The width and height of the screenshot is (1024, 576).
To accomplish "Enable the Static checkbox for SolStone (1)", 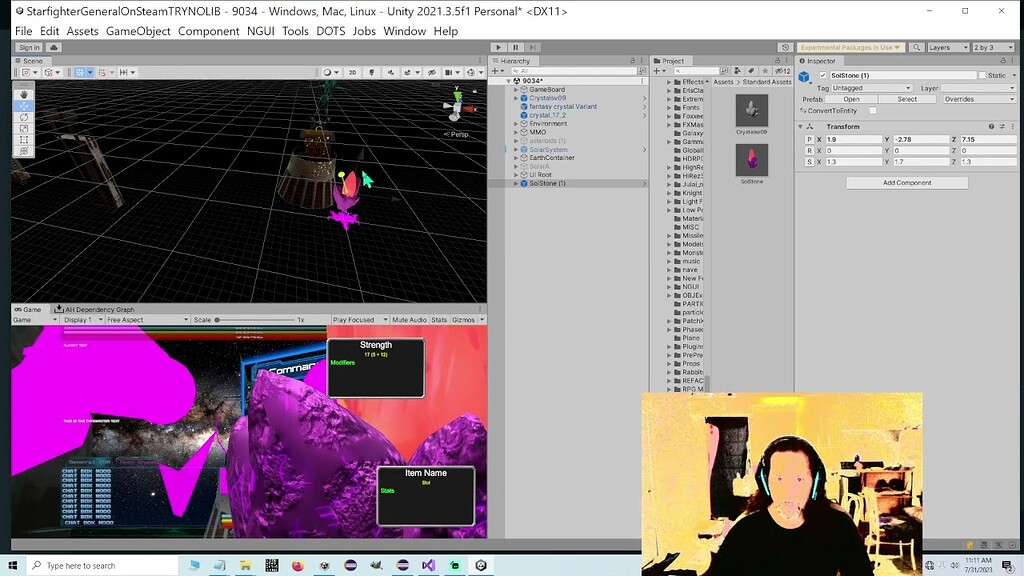I will coord(982,76).
